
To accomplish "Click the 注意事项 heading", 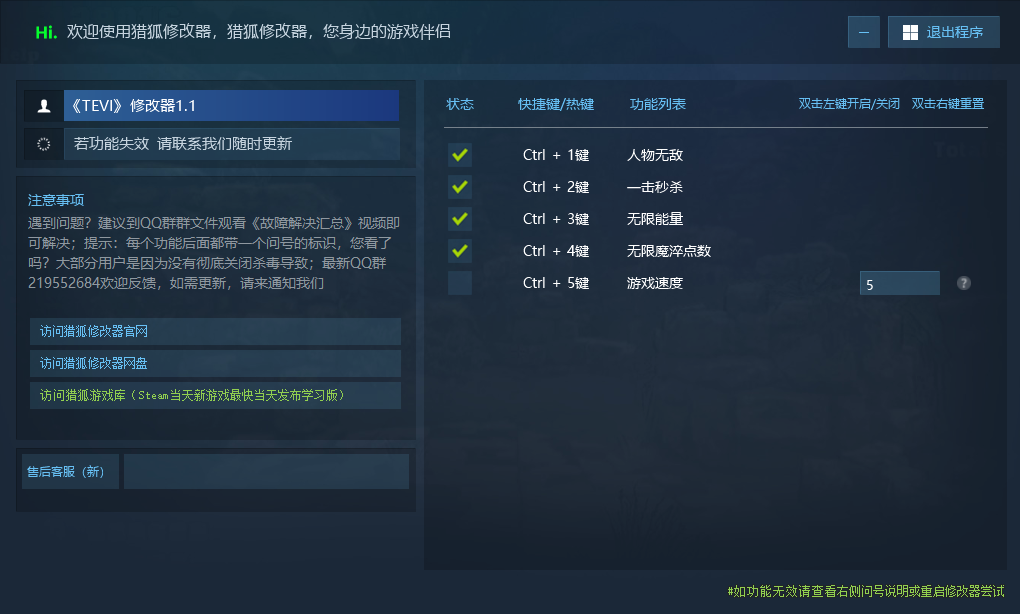I will [x=56, y=200].
